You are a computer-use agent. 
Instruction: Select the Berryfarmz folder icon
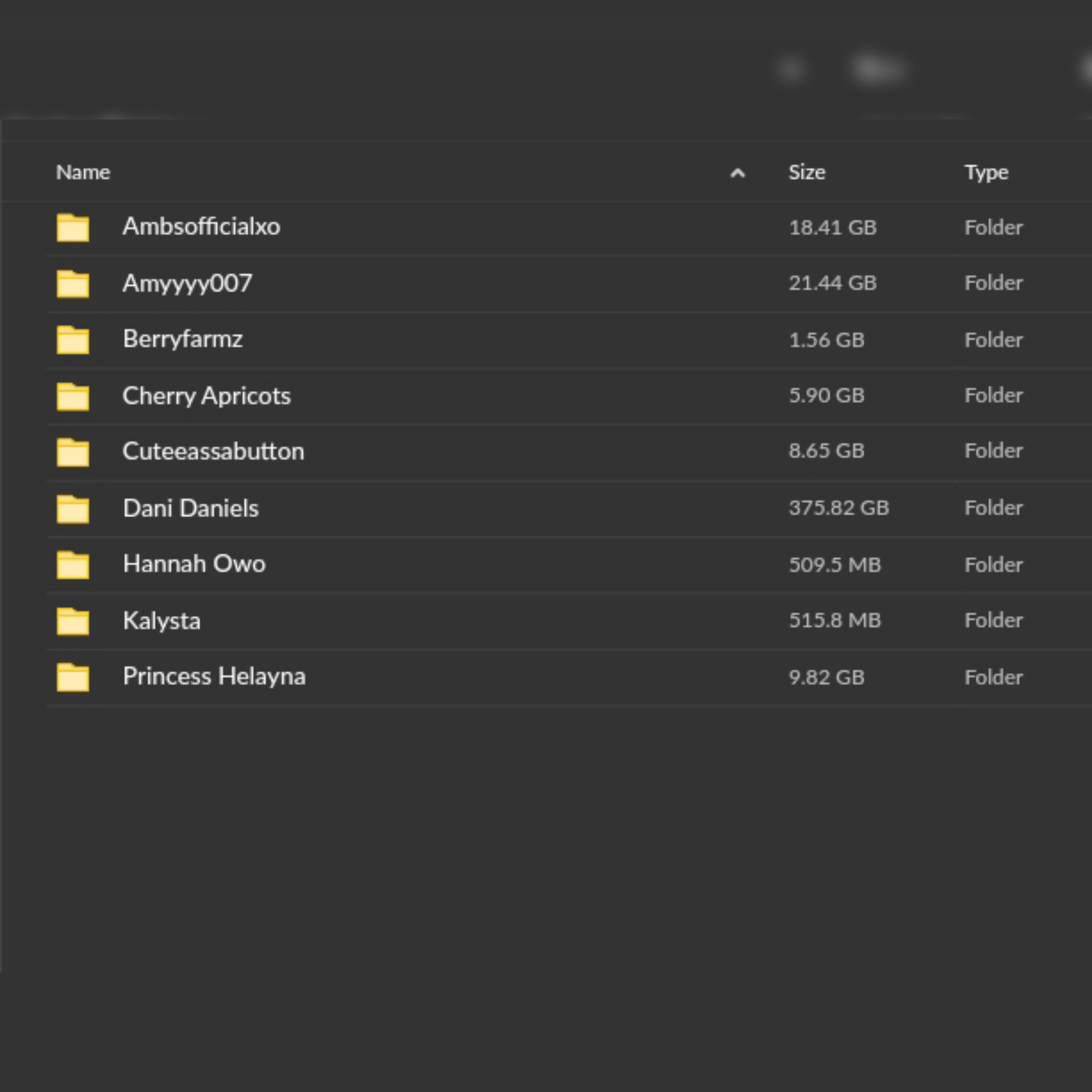pos(73,340)
